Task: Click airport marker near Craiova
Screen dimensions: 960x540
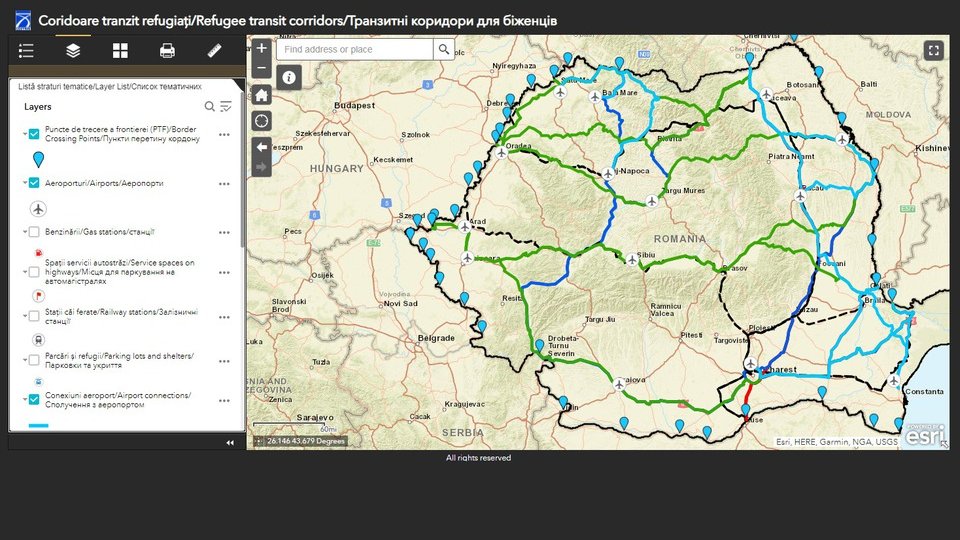Action: point(619,384)
